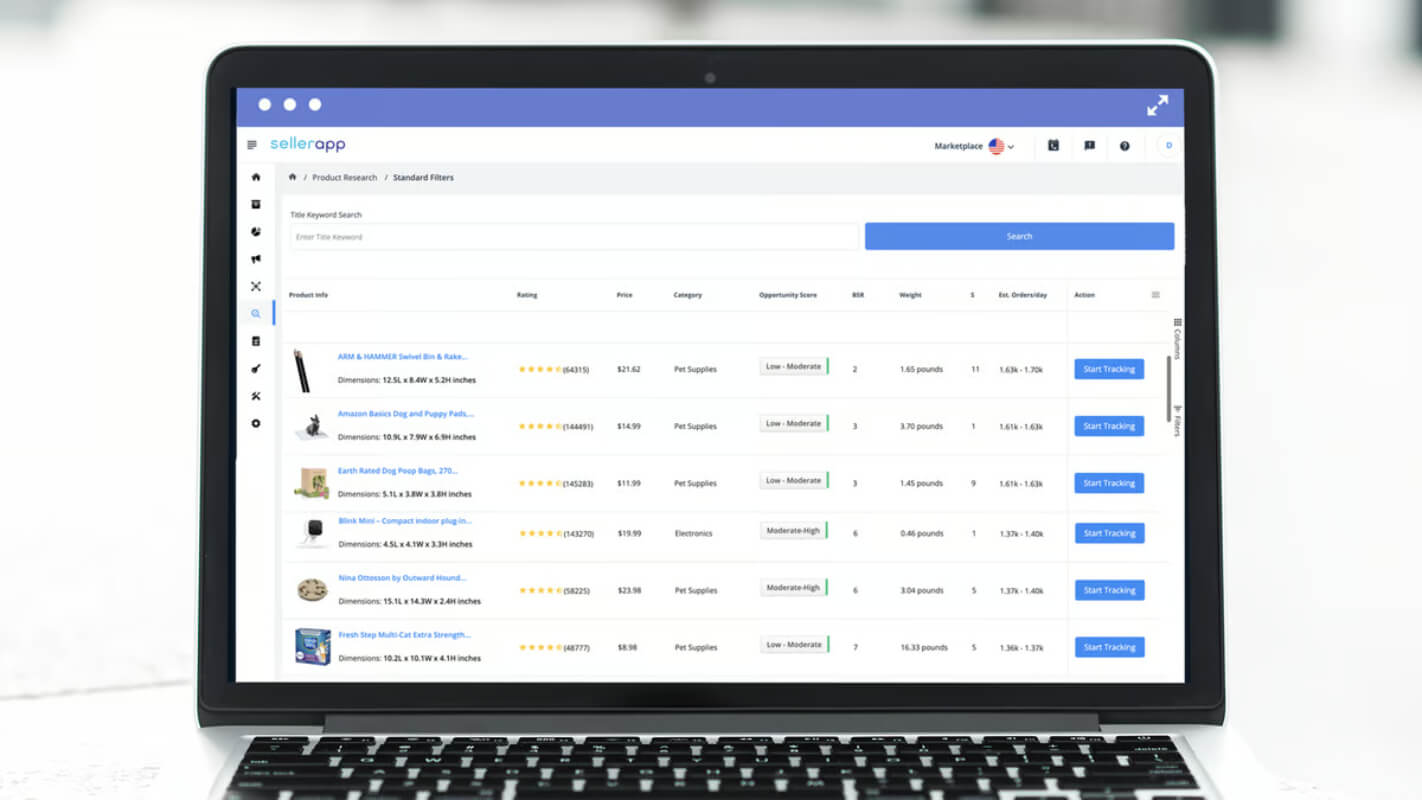Open Amazon Basics Dog and Puppy Pads link
Image resolution: width=1422 pixels, height=800 pixels.
pos(406,413)
